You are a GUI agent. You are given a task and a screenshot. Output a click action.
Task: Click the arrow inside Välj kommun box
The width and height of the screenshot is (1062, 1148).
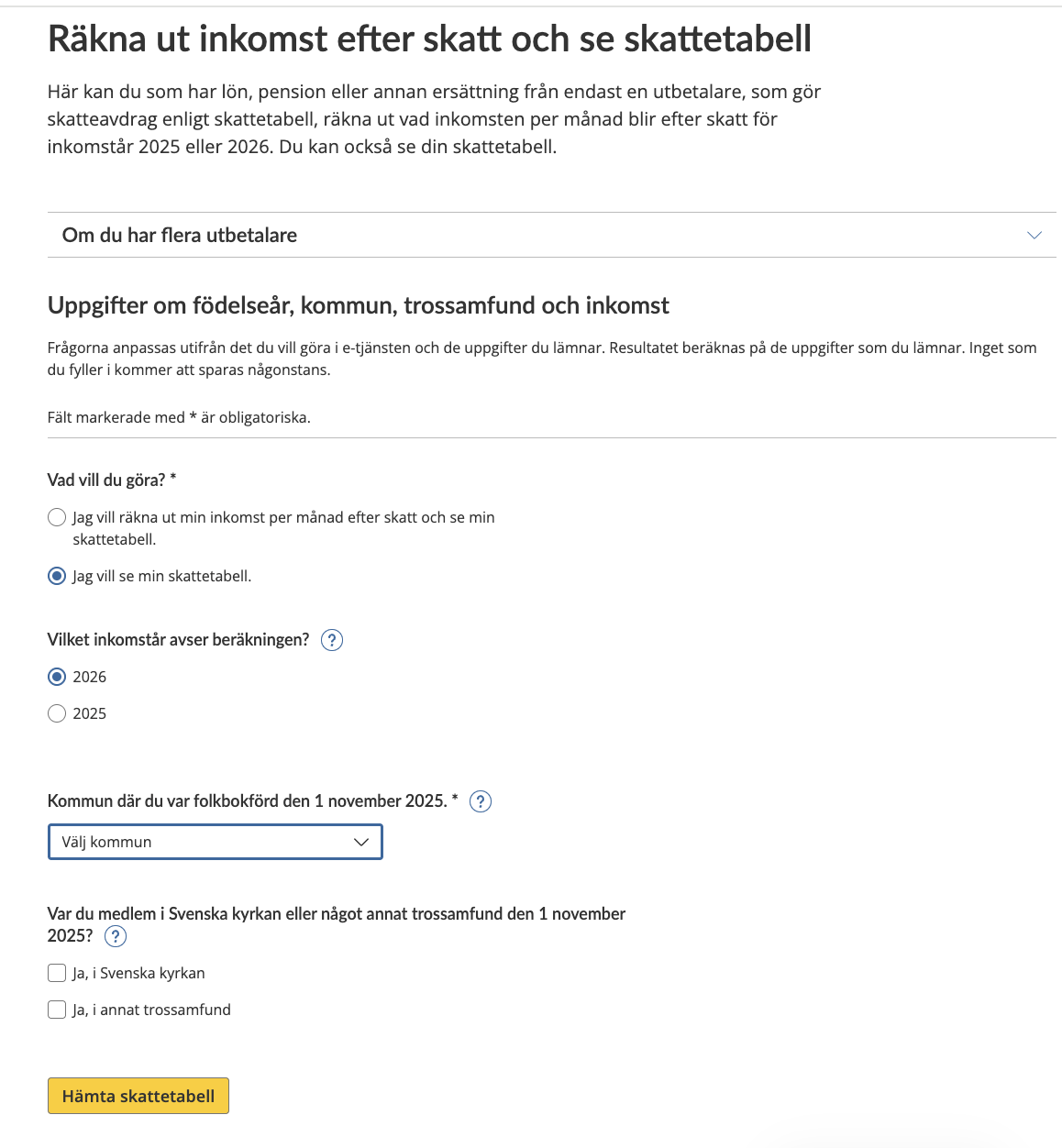click(361, 842)
